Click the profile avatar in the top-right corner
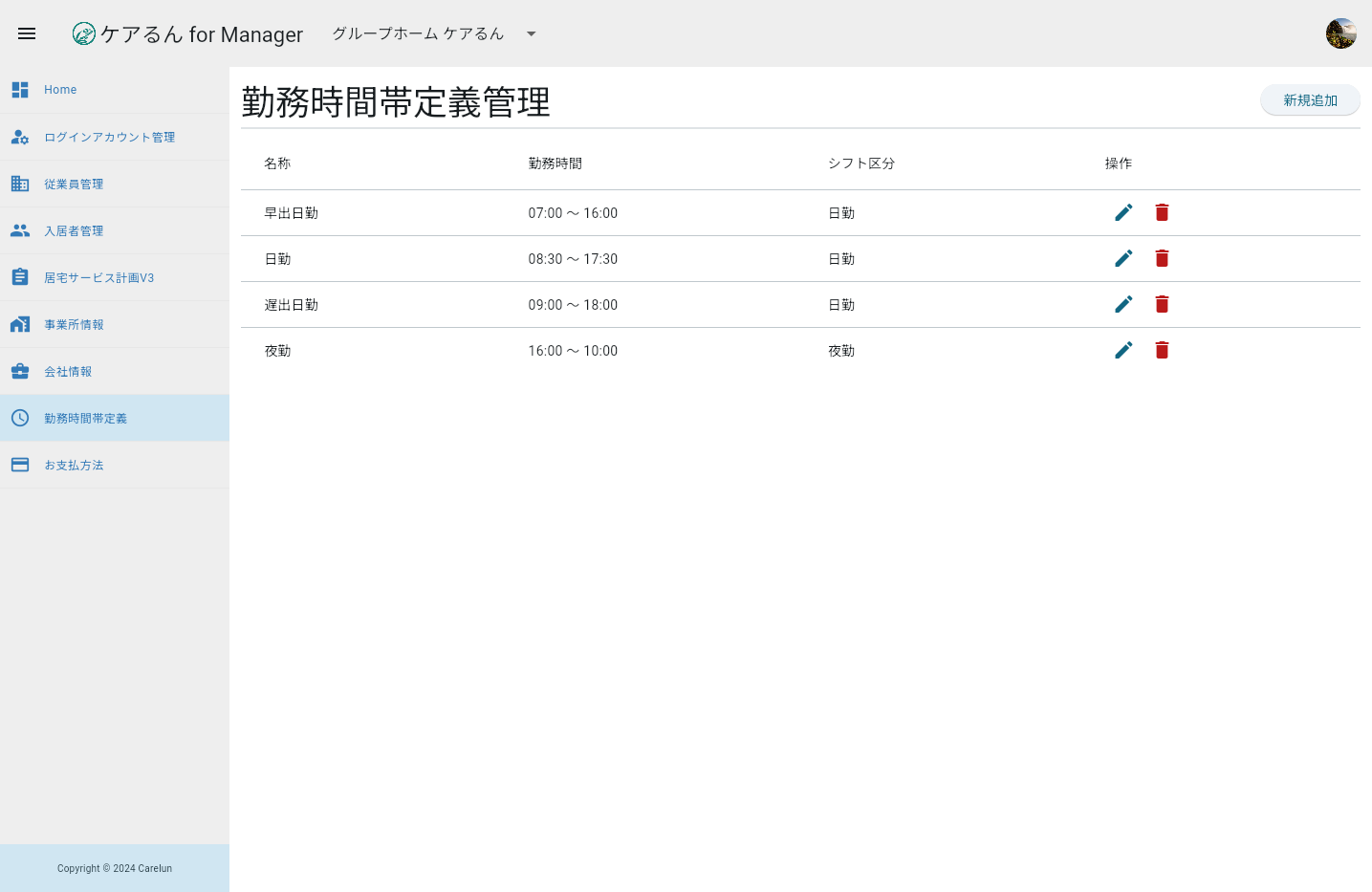 (1340, 33)
